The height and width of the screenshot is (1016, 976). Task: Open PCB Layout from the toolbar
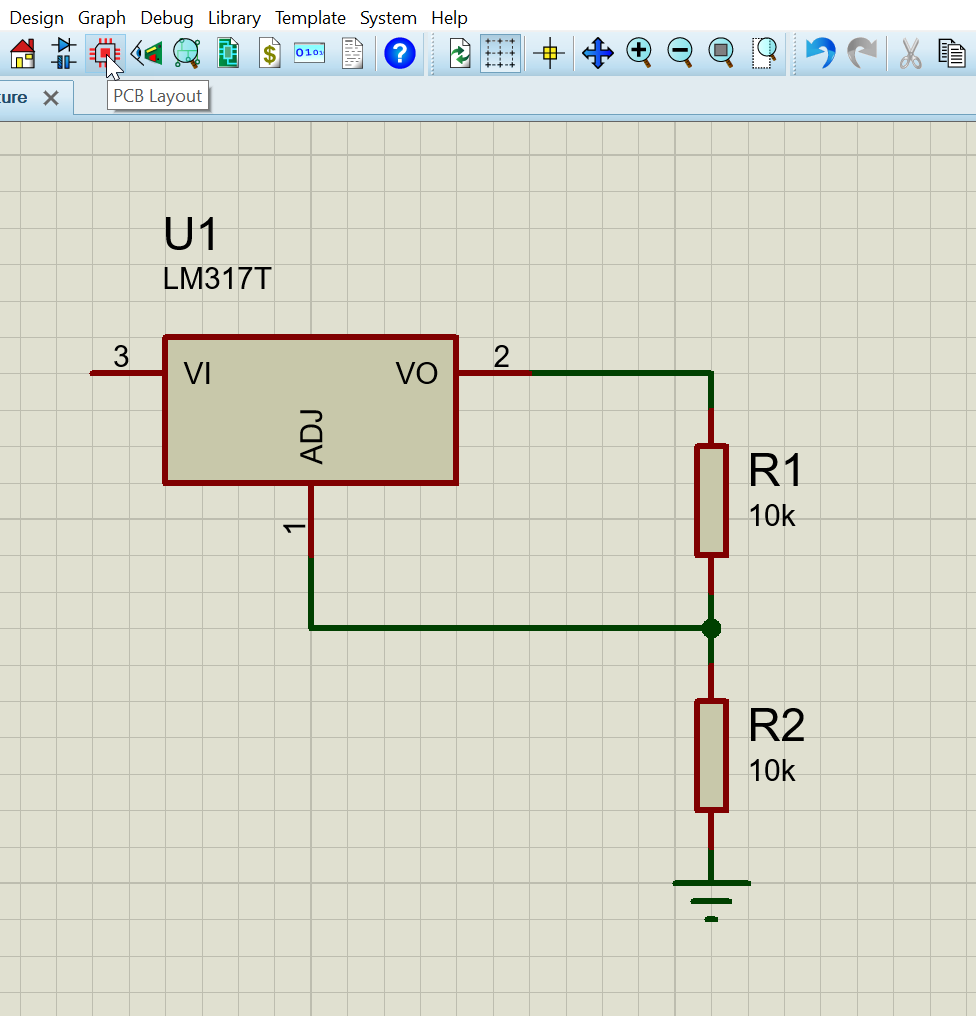click(x=105, y=52)
